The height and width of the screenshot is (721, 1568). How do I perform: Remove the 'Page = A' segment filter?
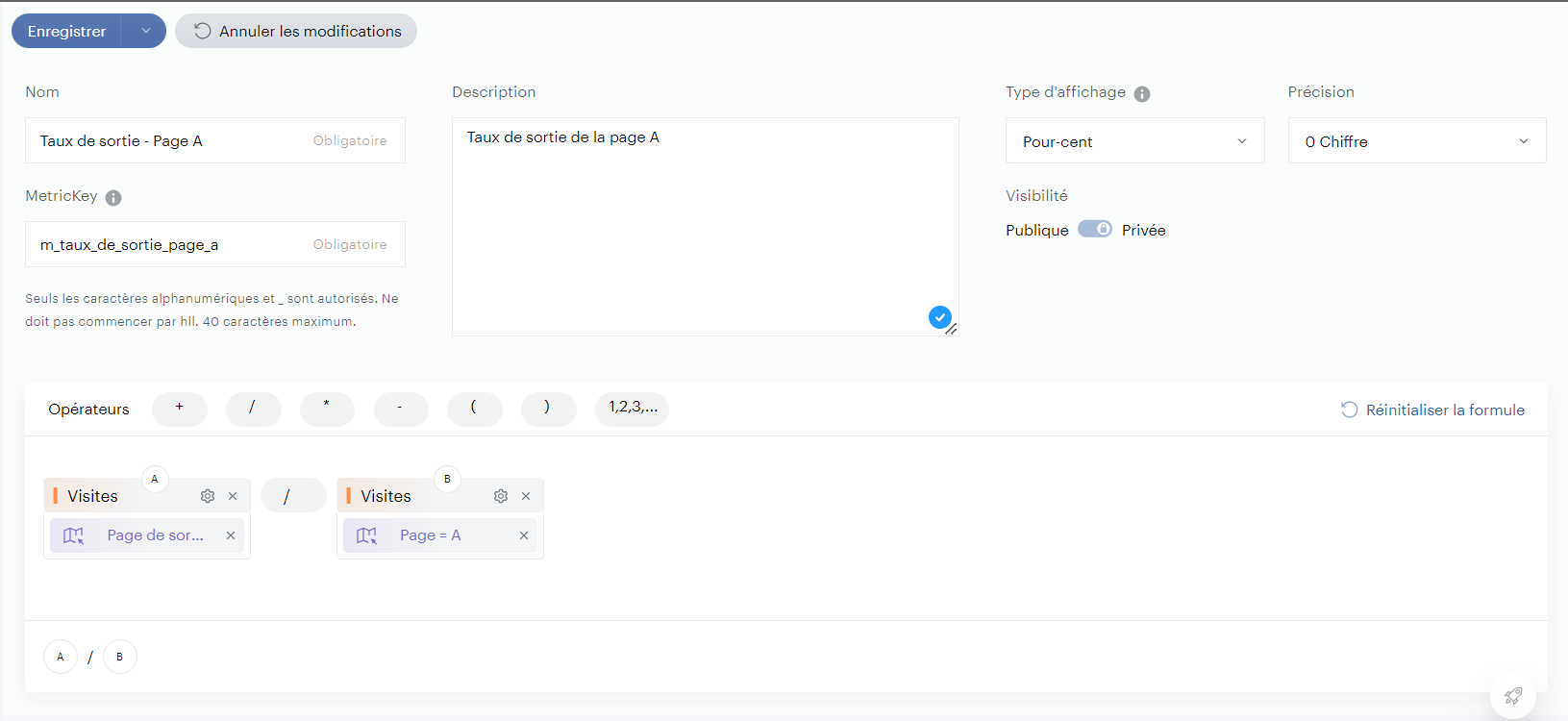tap(524, 535)
